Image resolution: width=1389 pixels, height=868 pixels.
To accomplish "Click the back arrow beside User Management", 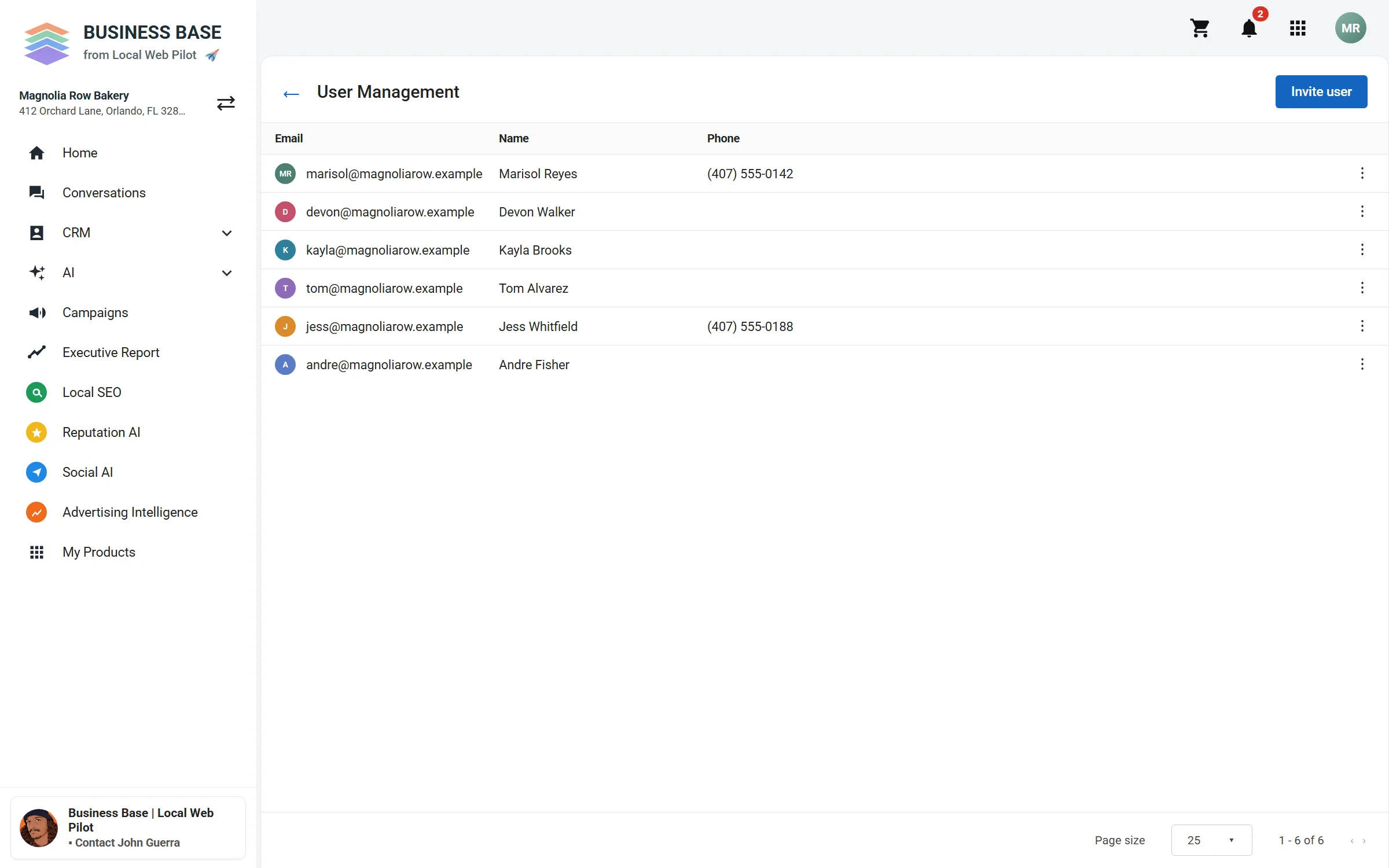I will click(291, 93).
